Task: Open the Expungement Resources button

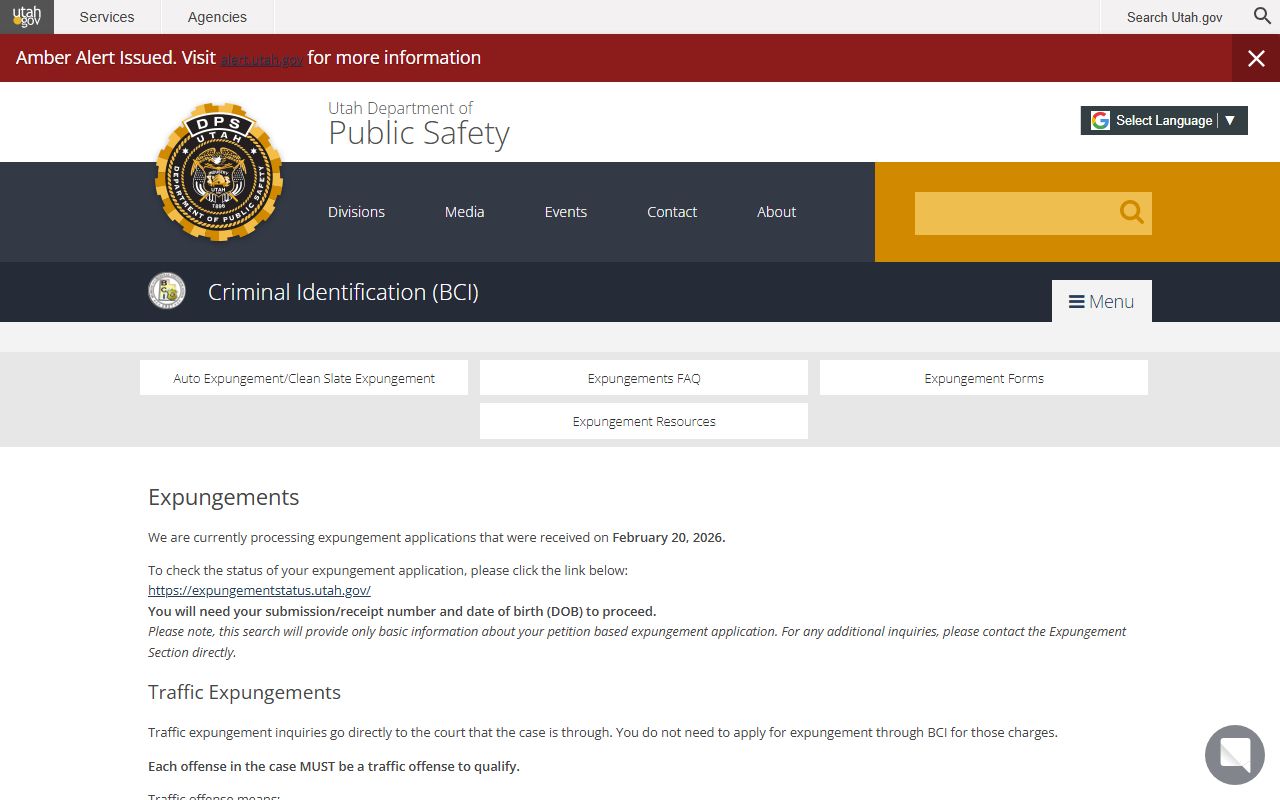Action: [x=644, y=421]
